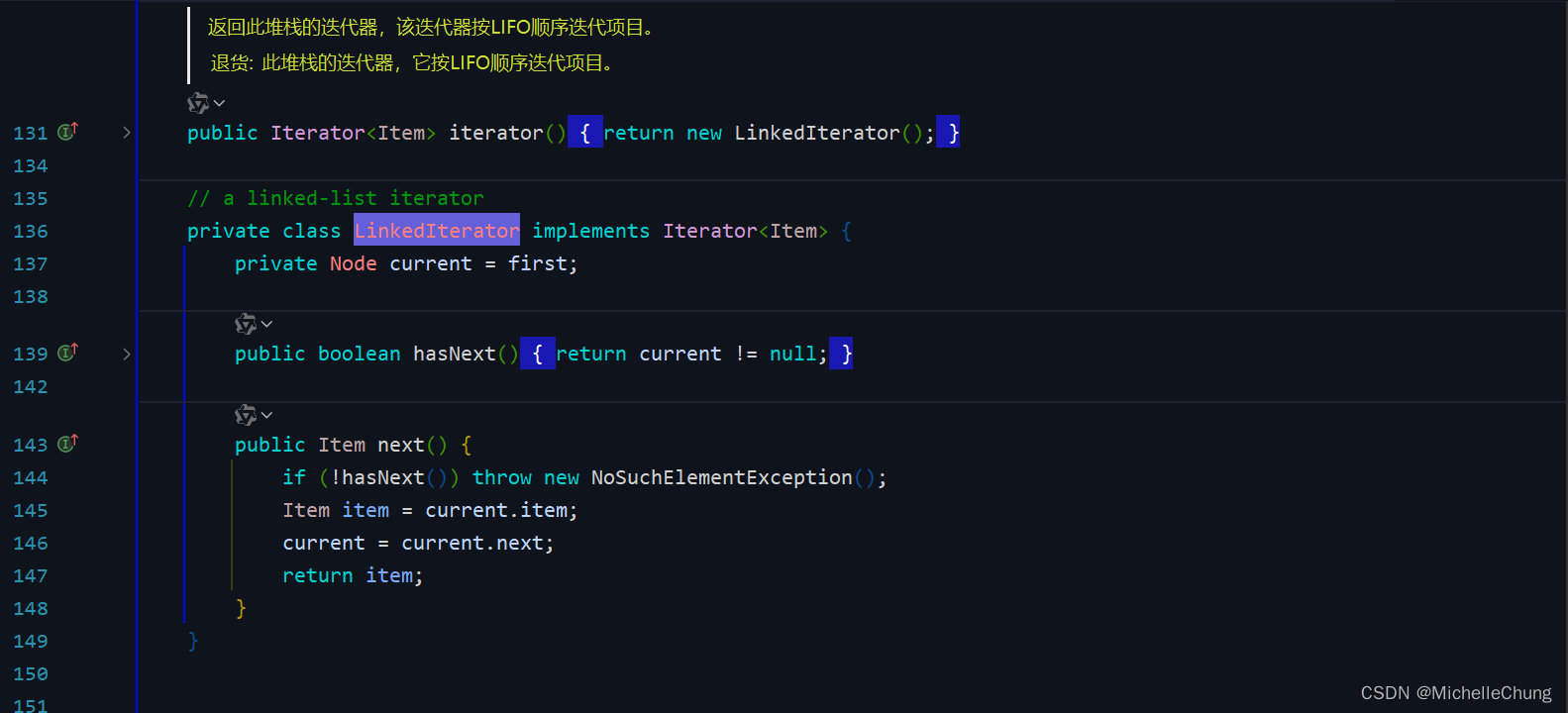Open the AI assistant icon above iterator() method
Image resolution: width=1568 pixels, height=713 pixels.
pos(198,103)
